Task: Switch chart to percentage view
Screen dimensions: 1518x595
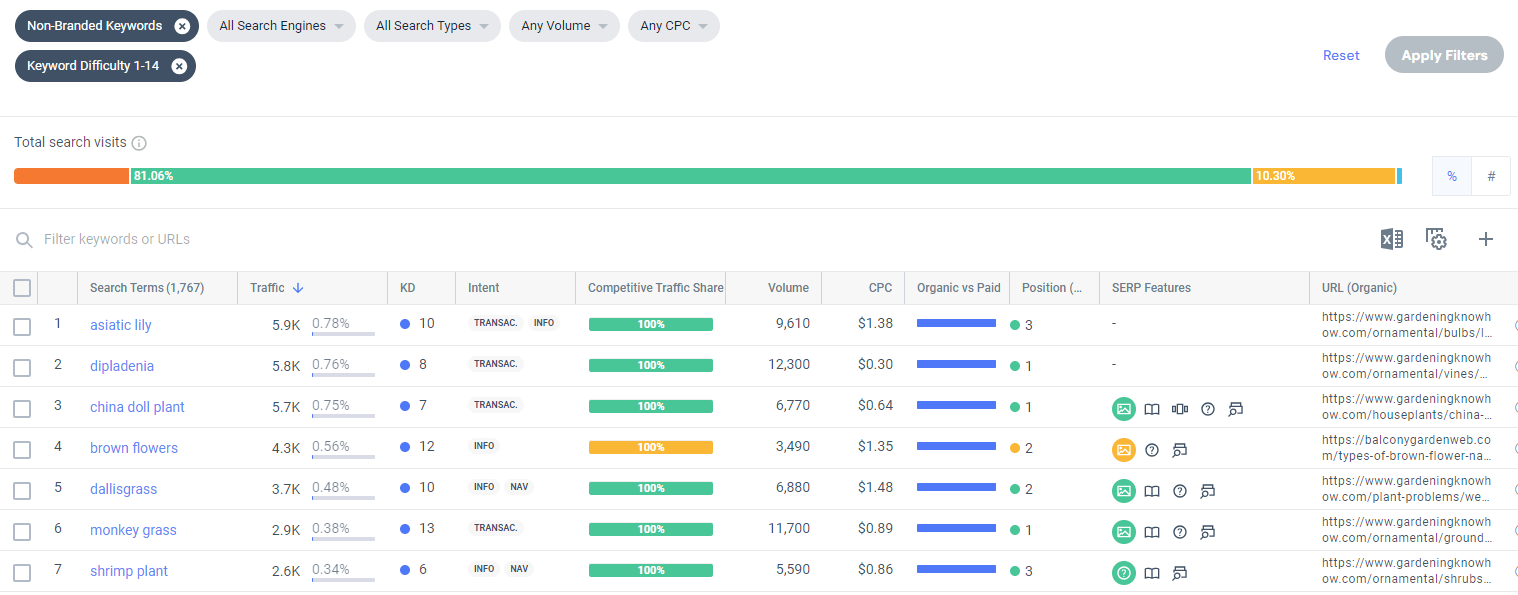Action: pos(1452,176)
